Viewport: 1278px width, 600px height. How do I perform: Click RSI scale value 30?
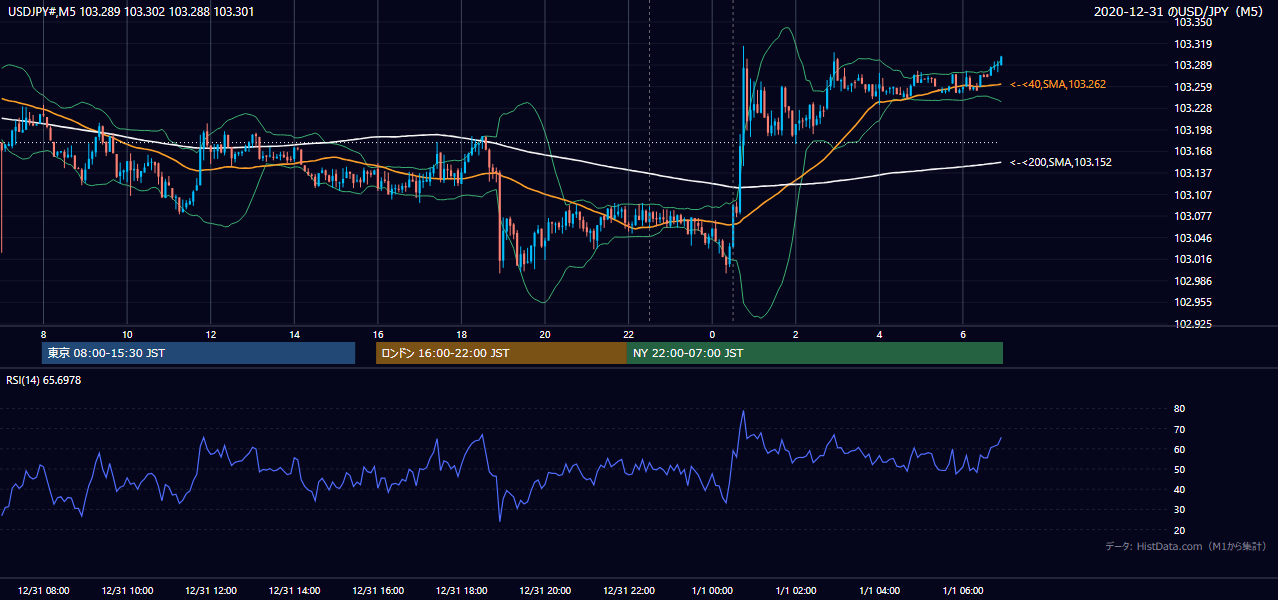pos(1180,510)
